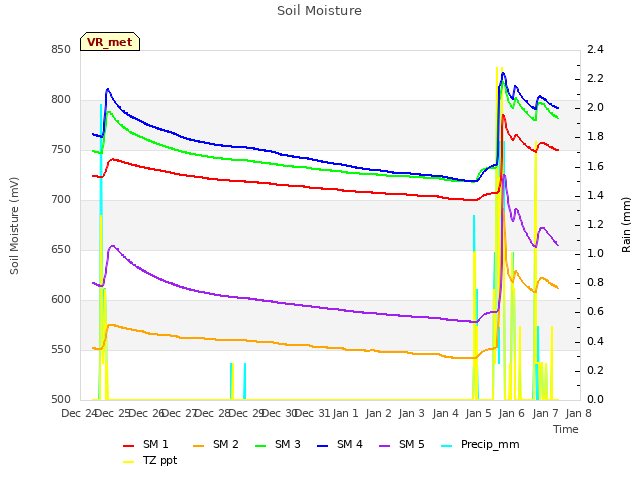This screenshot has width=640, height=480.
Task: Click the Rain (mm) axis label
Action: pyautogui.click(x=626, y=225)
